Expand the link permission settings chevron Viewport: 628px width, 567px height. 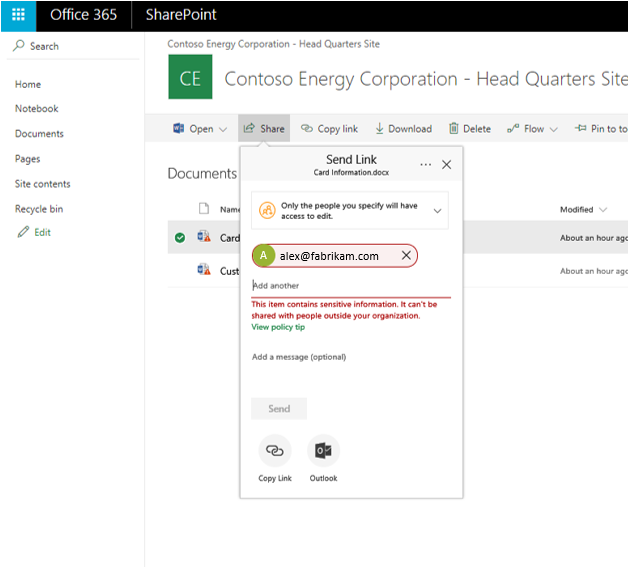tap(437, 211)
